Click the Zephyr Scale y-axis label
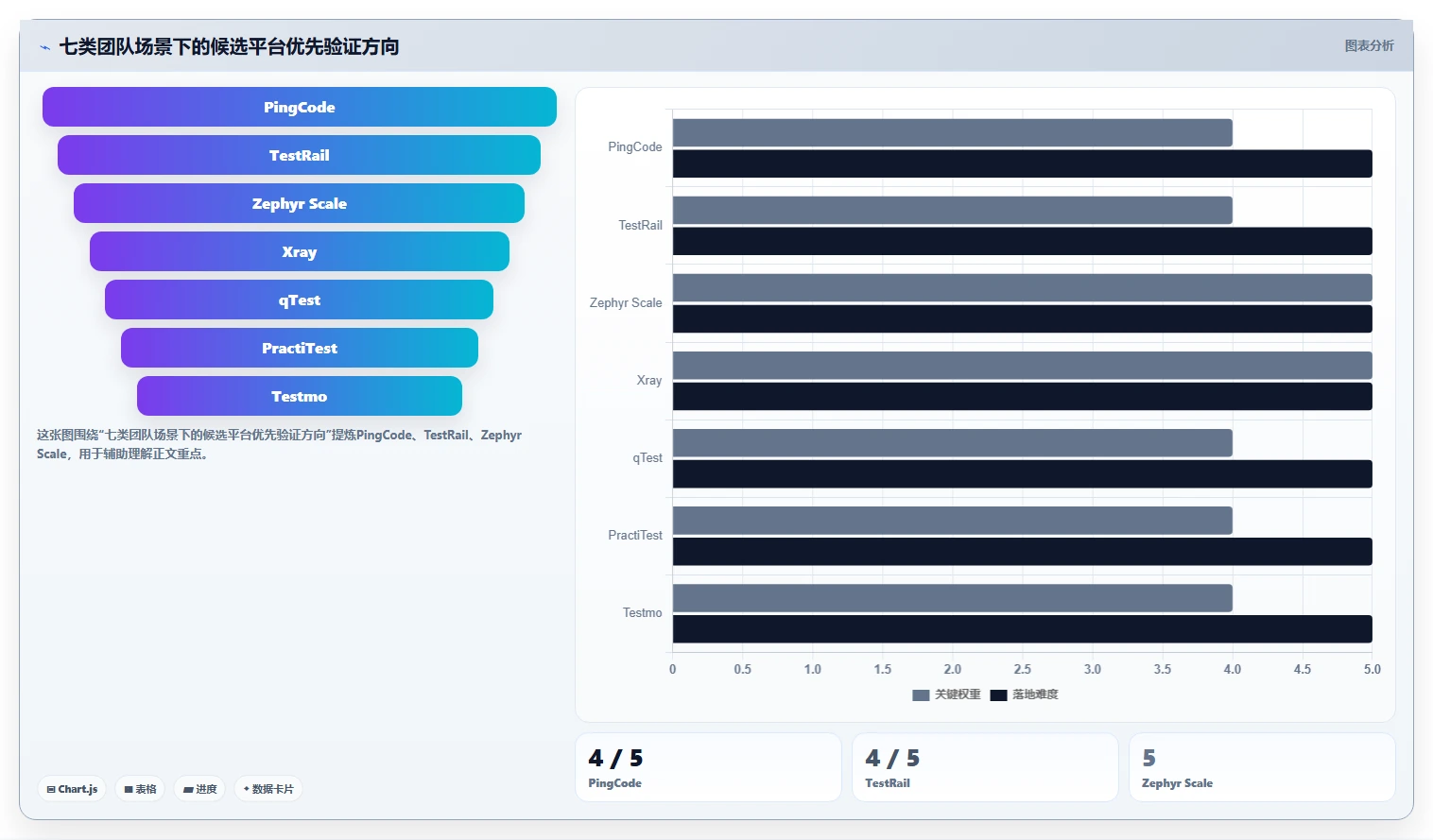Image resolution: width=1433 pixels, height=840 pixels. coord(625,302)
